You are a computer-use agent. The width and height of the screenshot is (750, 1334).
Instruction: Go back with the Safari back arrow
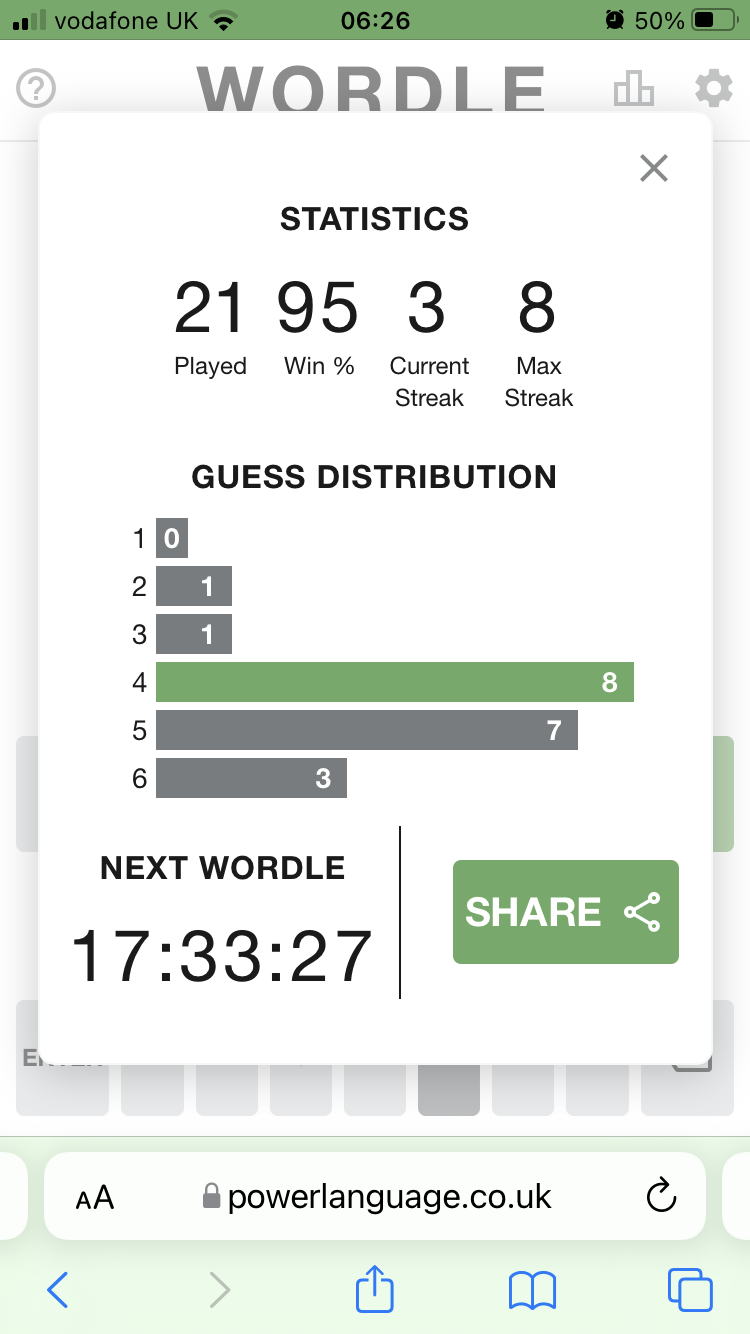coord(58,1291)
